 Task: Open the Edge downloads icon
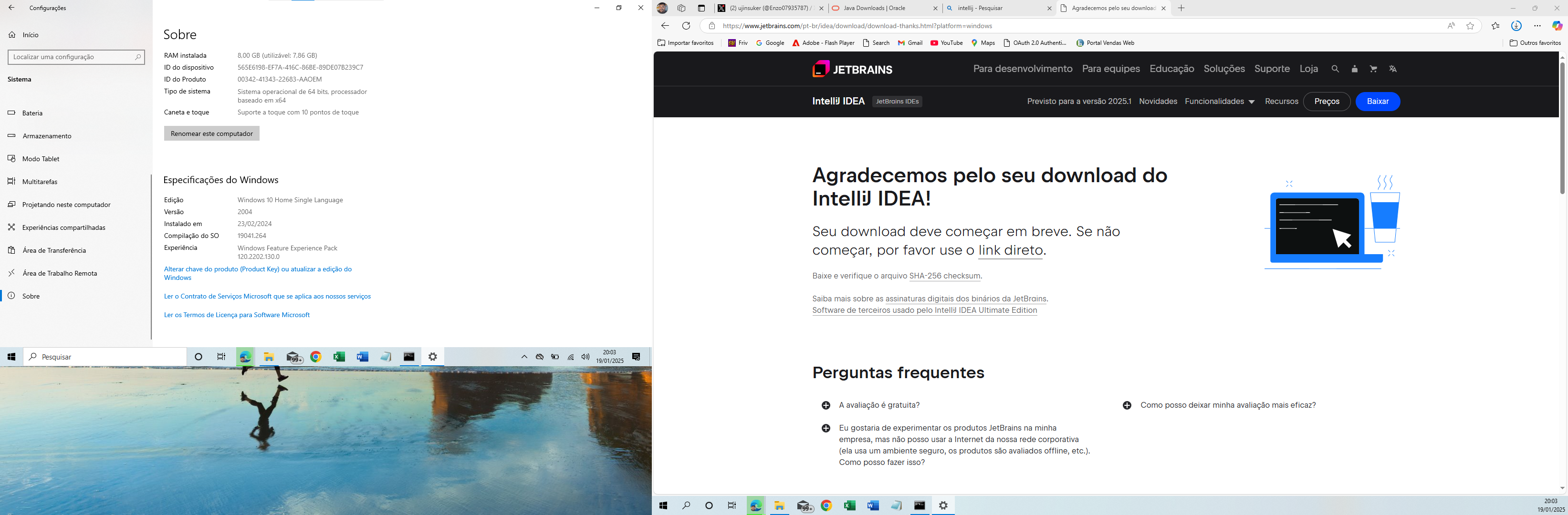[1516, 26]
